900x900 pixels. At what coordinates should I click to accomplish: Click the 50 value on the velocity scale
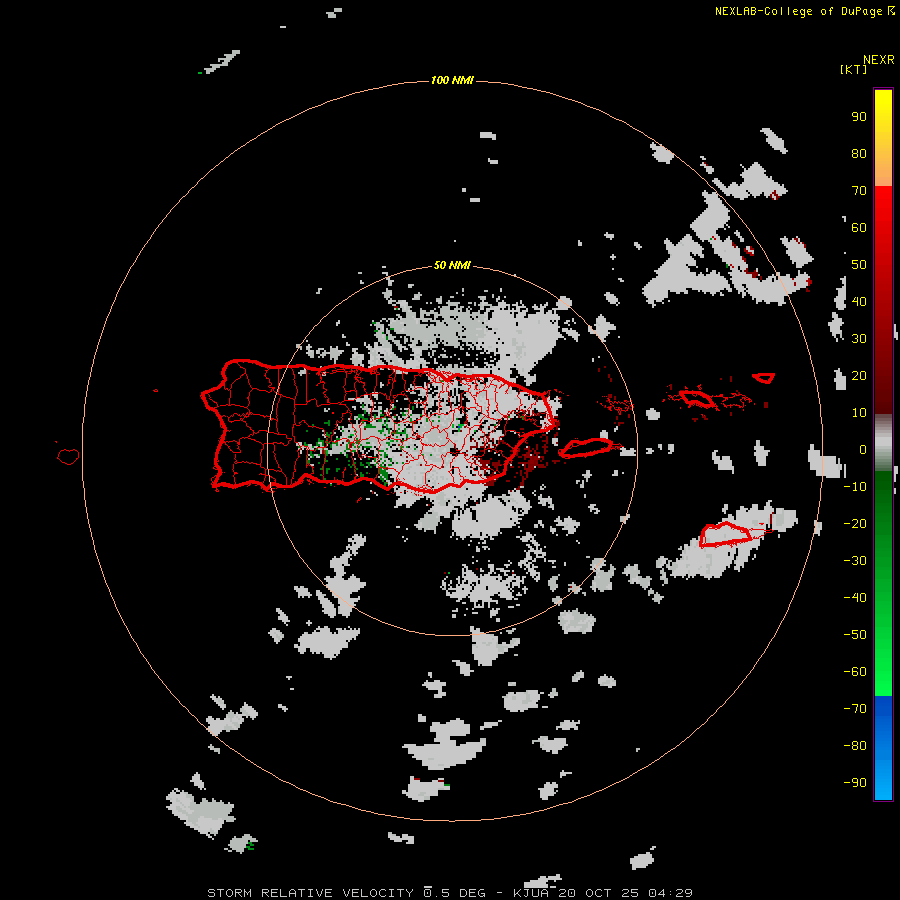point(859,265)
